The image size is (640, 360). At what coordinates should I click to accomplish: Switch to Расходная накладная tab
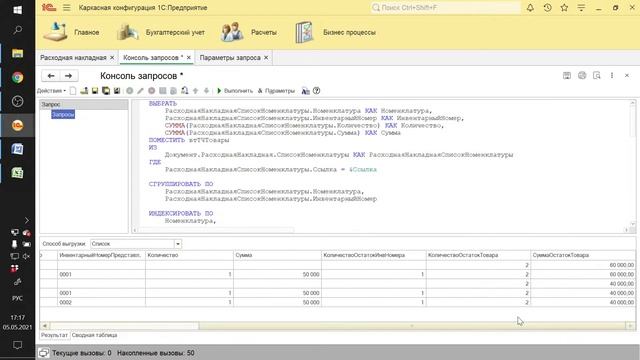73,58
